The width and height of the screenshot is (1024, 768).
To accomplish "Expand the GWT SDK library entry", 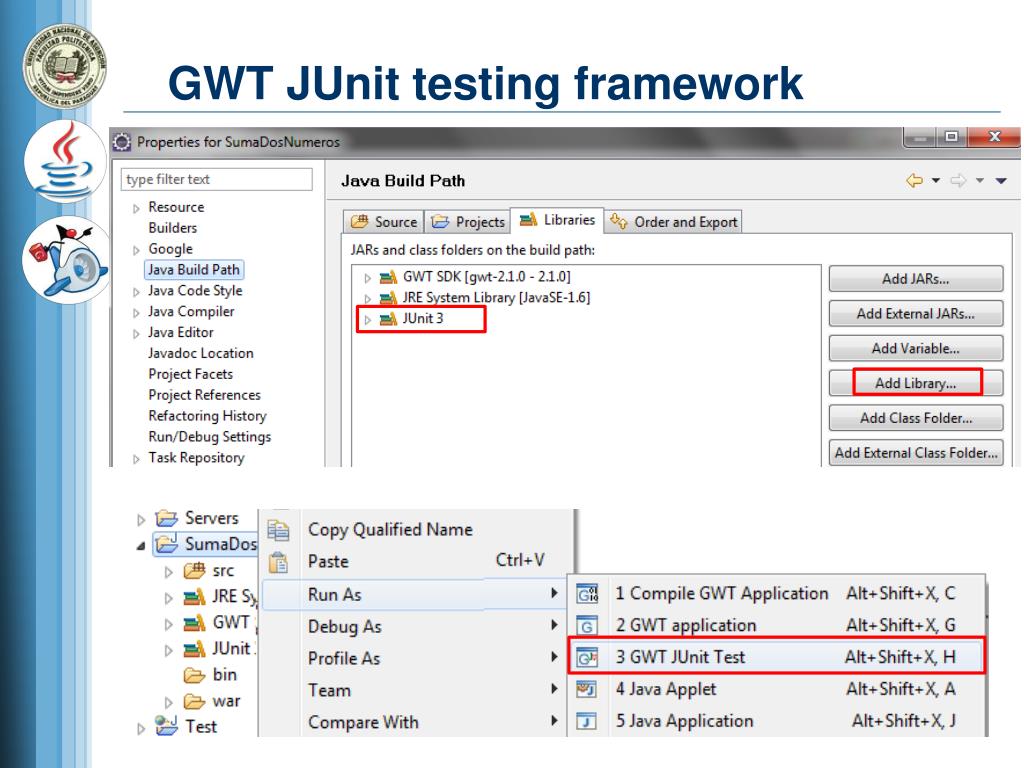I will tap(368, 278).
